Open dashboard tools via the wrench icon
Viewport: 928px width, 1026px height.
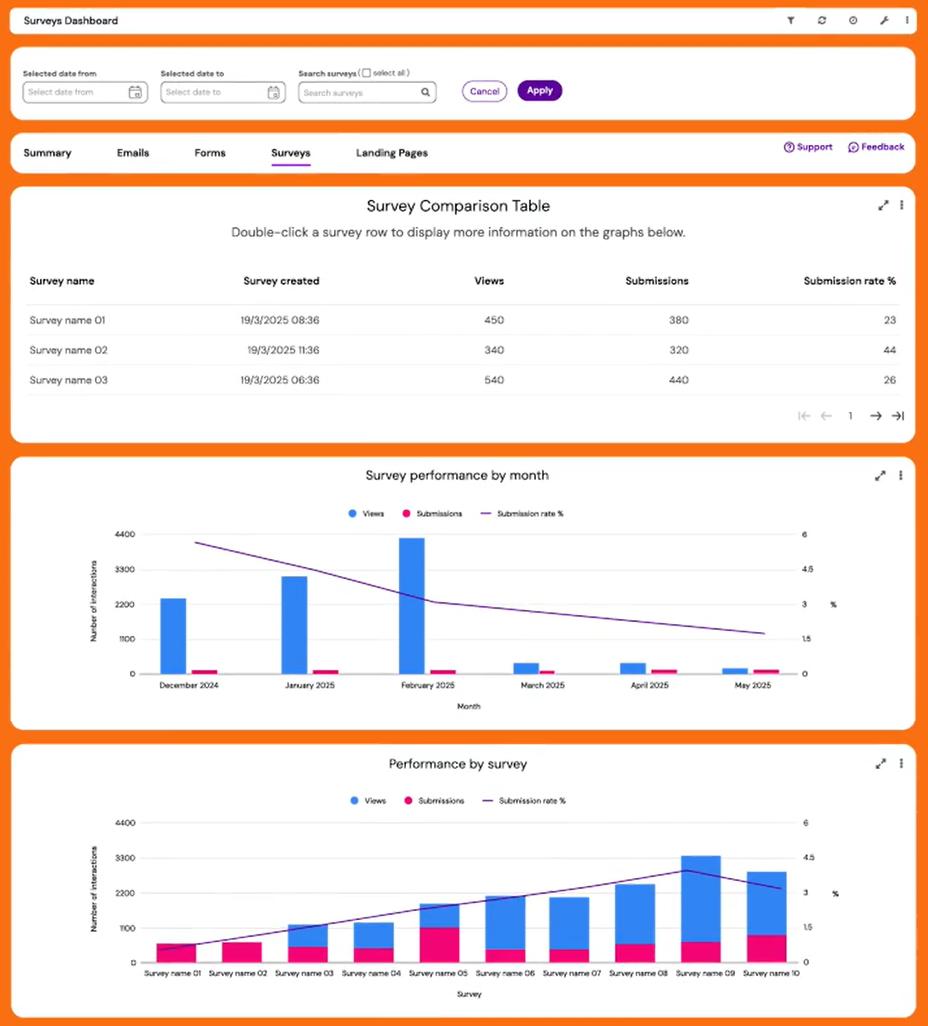(883, 20)
